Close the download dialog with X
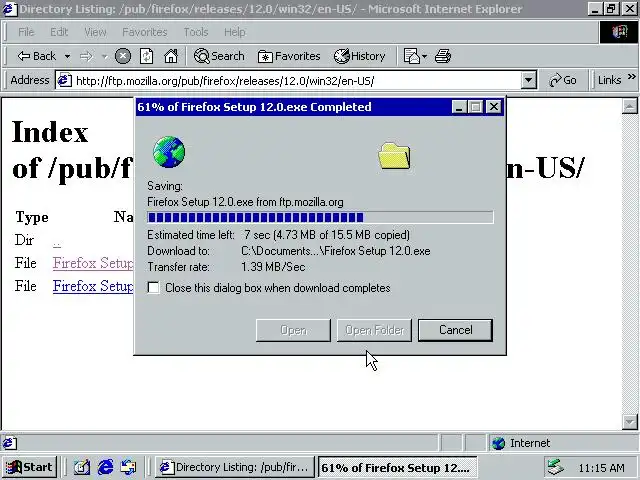The width and height of the screenshot is (640, 480). pos(494,107)
